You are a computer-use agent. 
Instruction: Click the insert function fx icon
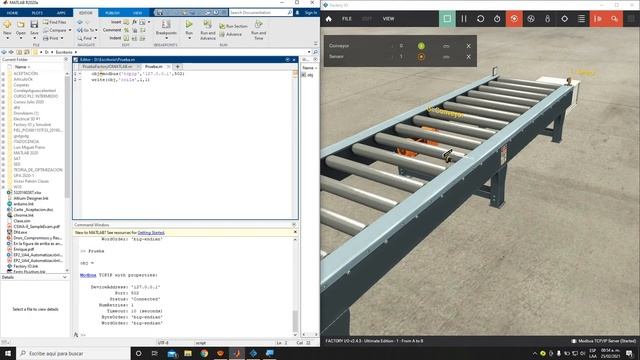coord(134,22)
